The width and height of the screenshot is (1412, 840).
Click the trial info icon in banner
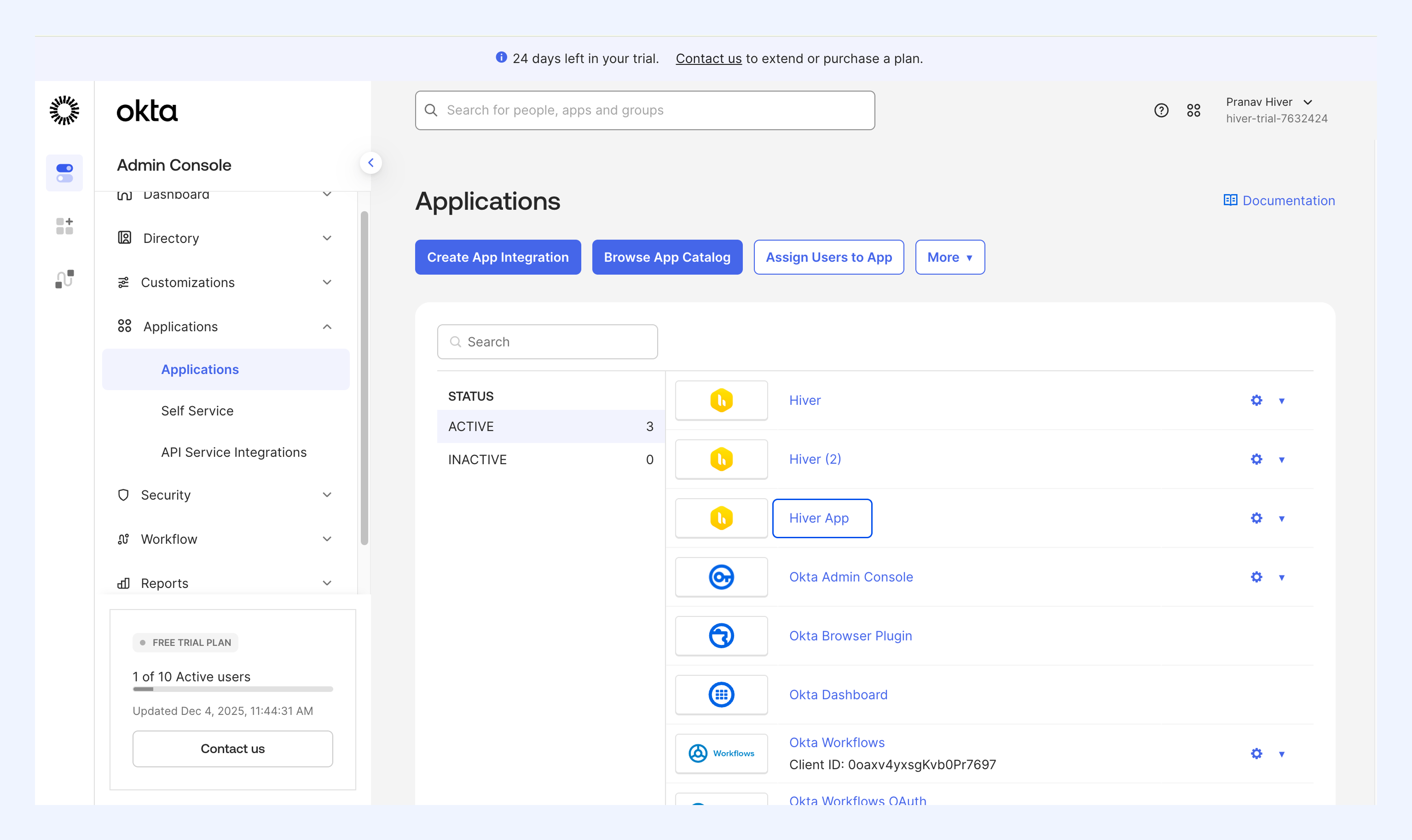click(x=501, y=57)
